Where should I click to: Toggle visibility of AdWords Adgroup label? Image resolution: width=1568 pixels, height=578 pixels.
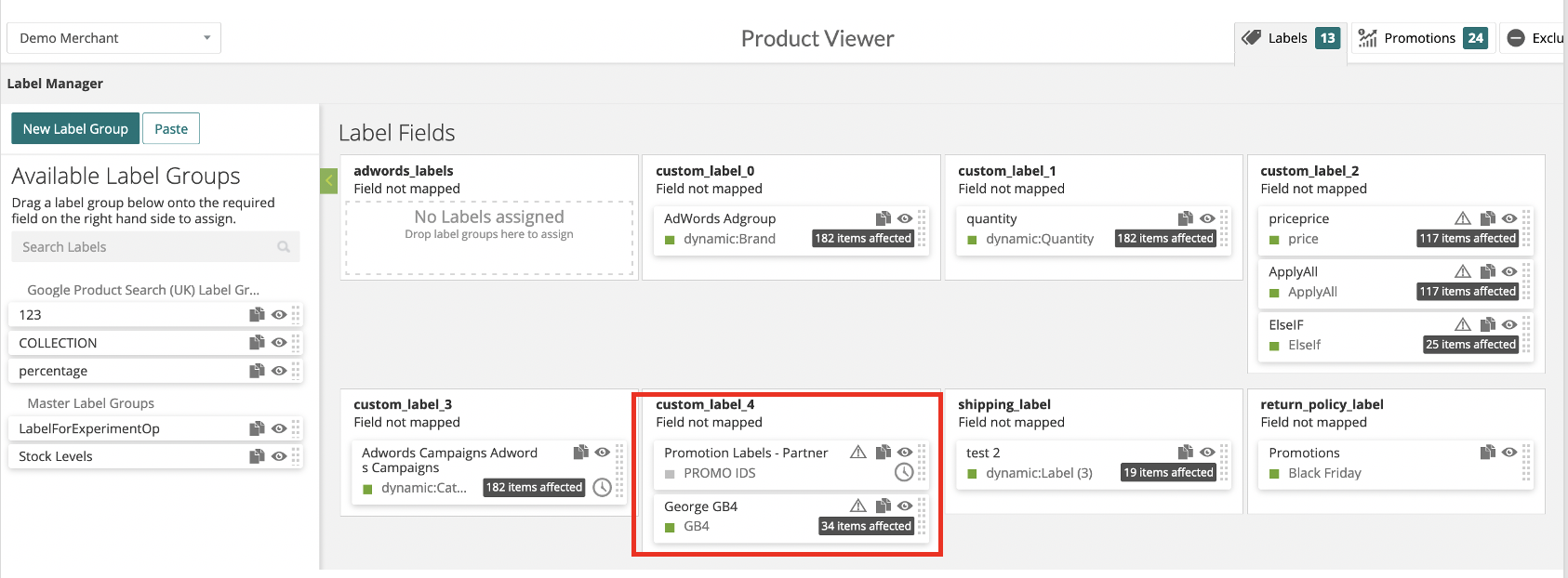[905, 218]
